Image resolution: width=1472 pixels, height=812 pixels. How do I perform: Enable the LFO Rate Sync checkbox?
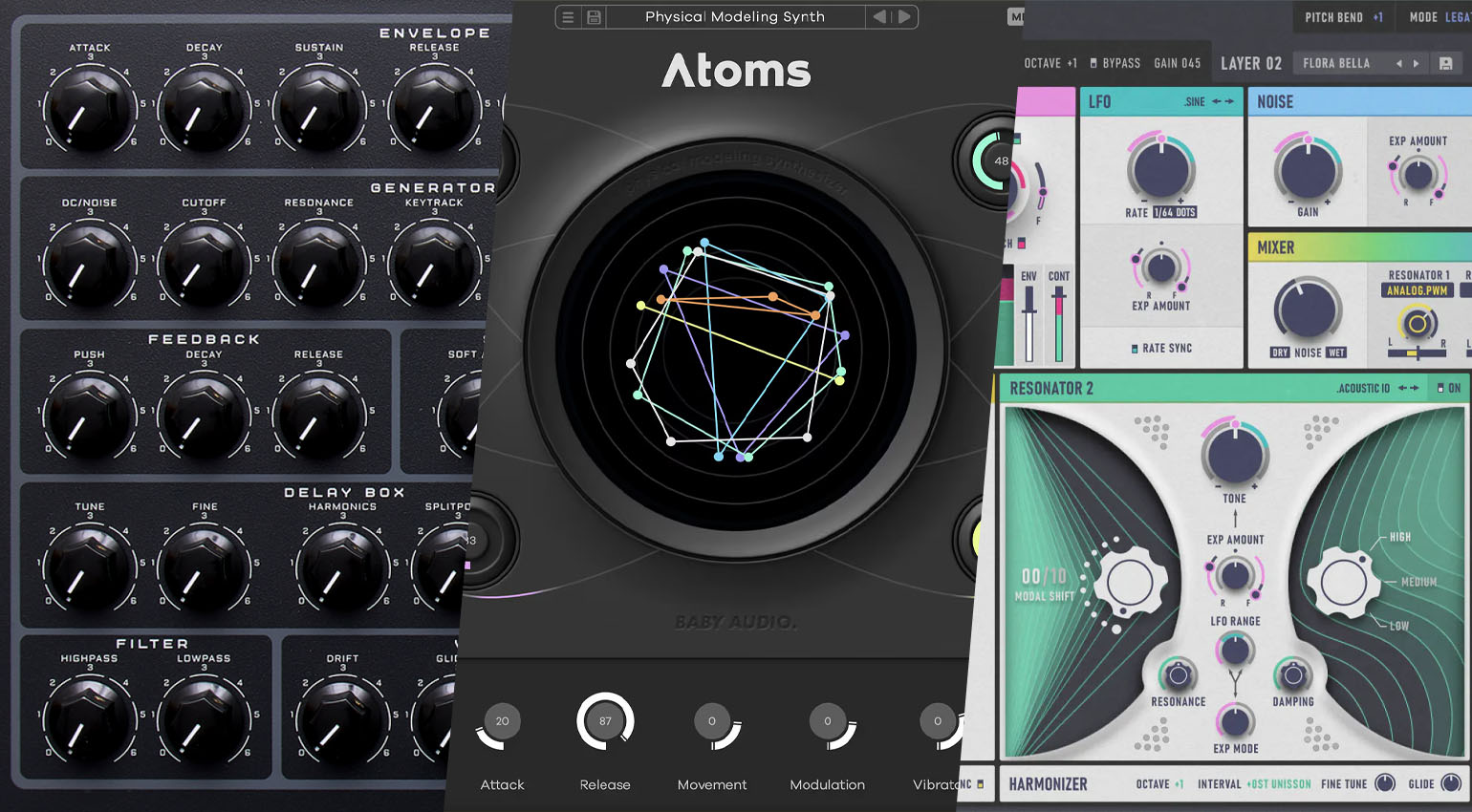1135,349
